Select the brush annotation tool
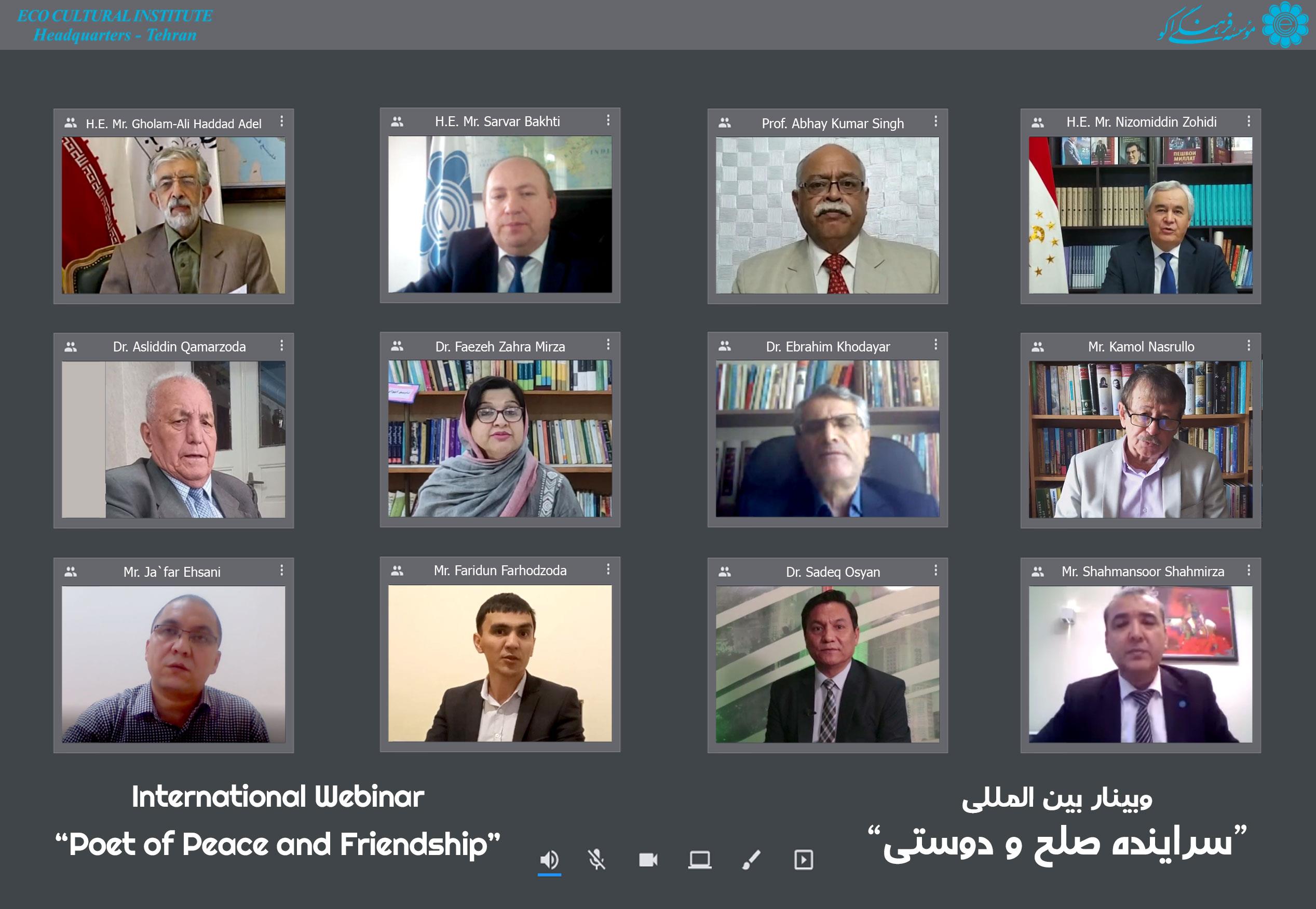The width and height of the screenshot is (1316, 909). 751,860
